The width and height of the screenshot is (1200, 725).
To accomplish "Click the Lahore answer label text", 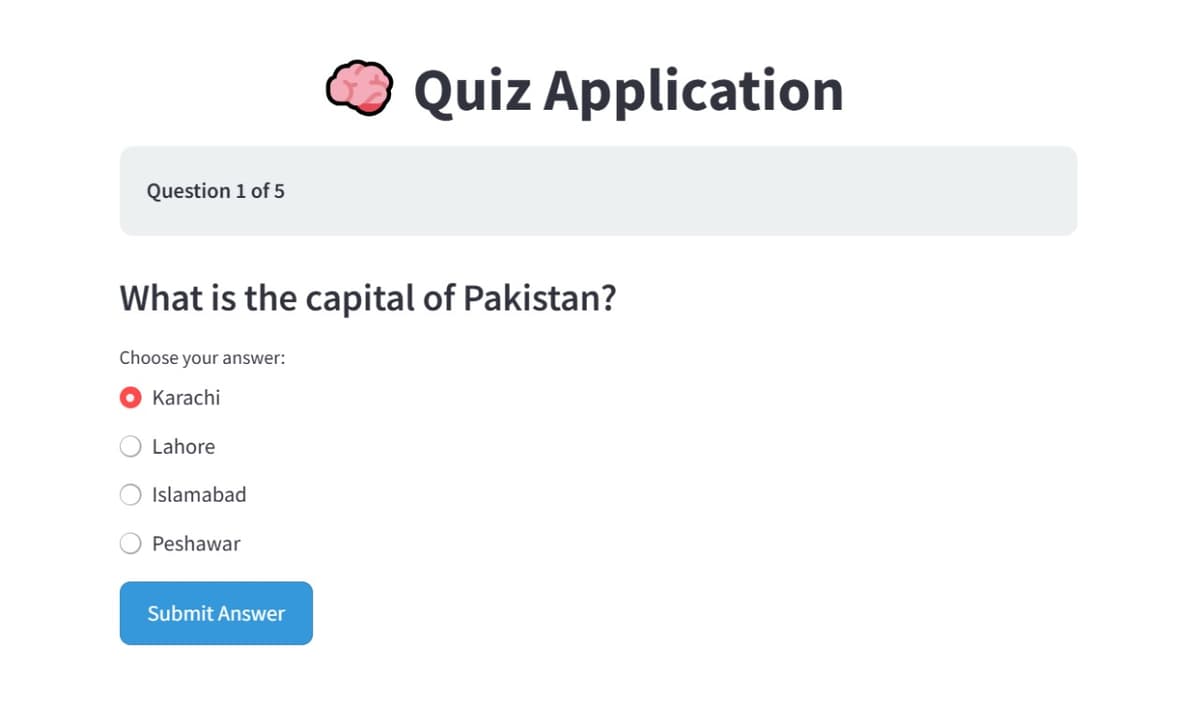I will pos(183,446).
